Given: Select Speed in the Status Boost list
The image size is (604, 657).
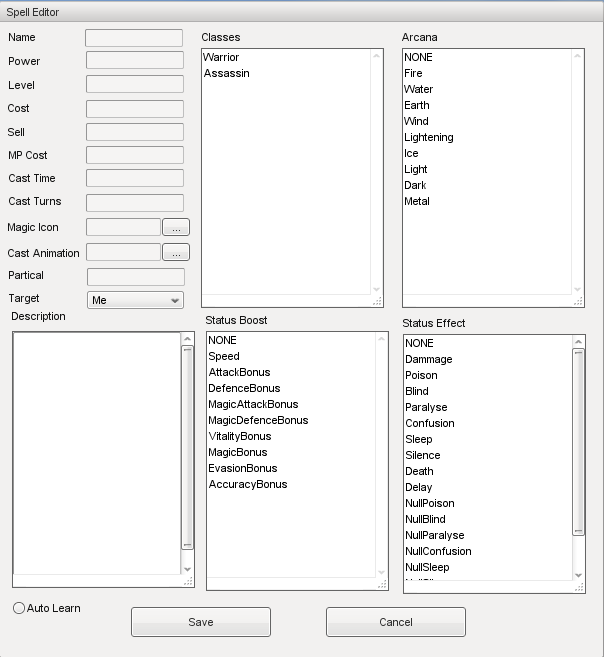Looking at the screenshot, I should pos(292,356).
